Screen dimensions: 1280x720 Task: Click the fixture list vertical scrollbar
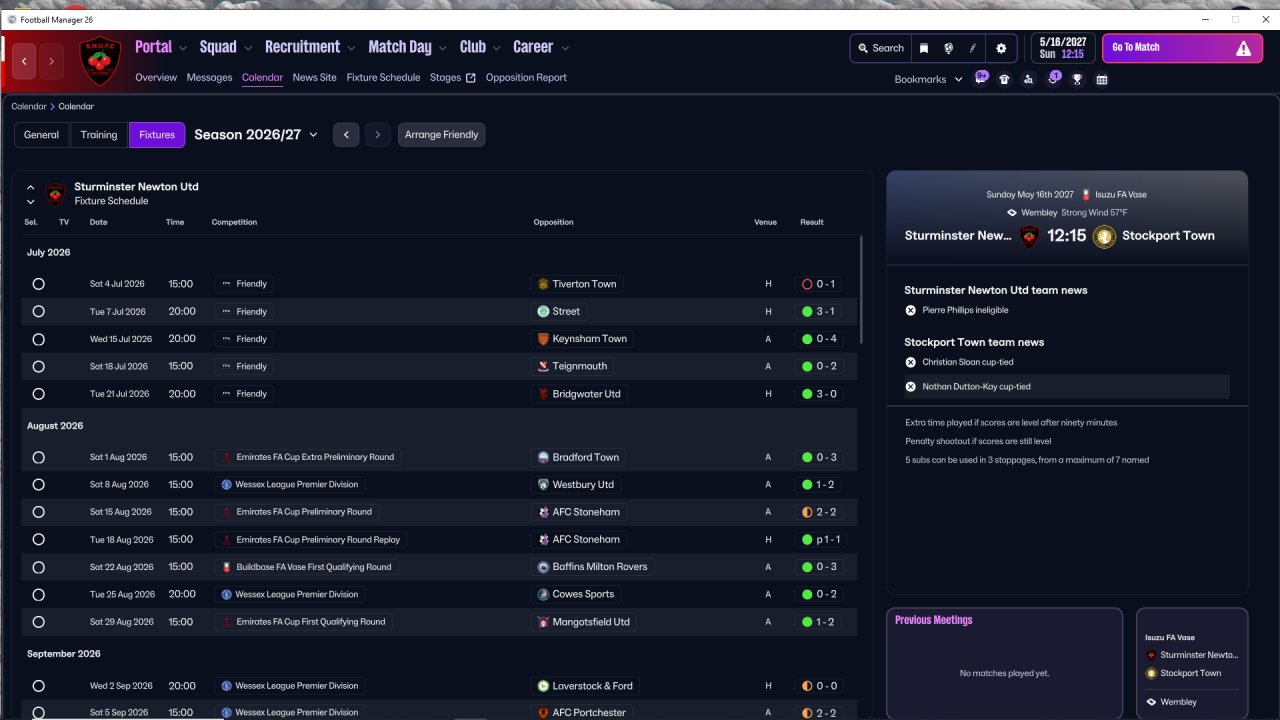pyautogui.click(x=861, y=290)
